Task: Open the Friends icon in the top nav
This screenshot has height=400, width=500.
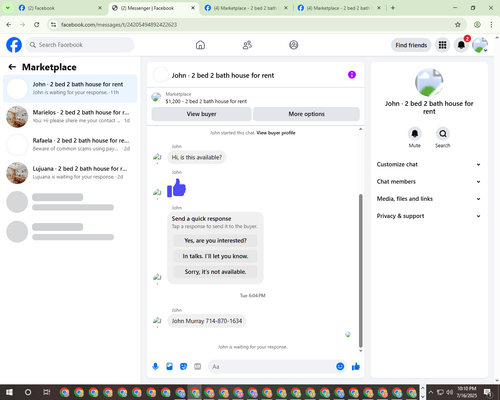Action: click(x=247, y=45)
